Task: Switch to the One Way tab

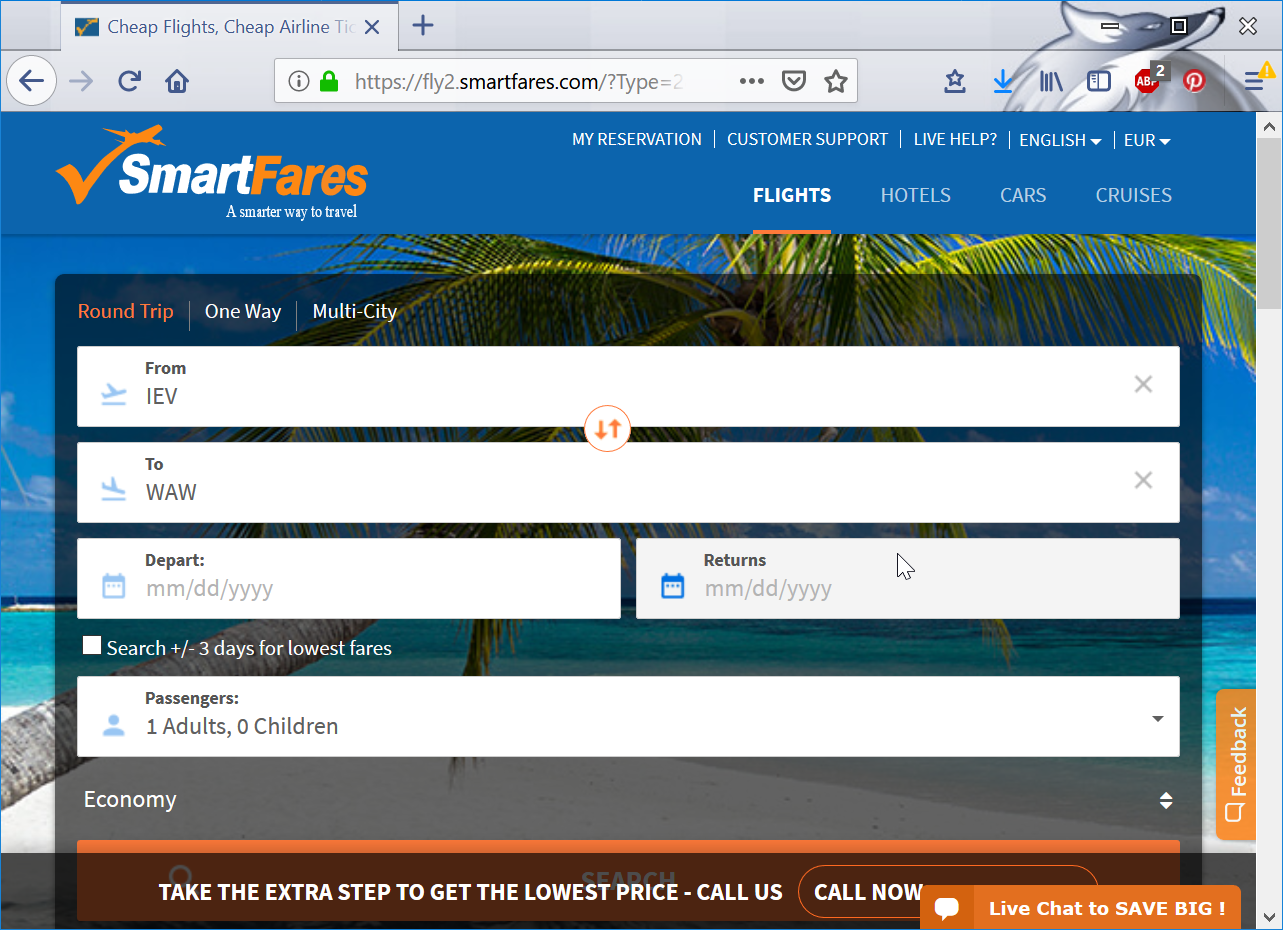Action: tap(242, 311)
